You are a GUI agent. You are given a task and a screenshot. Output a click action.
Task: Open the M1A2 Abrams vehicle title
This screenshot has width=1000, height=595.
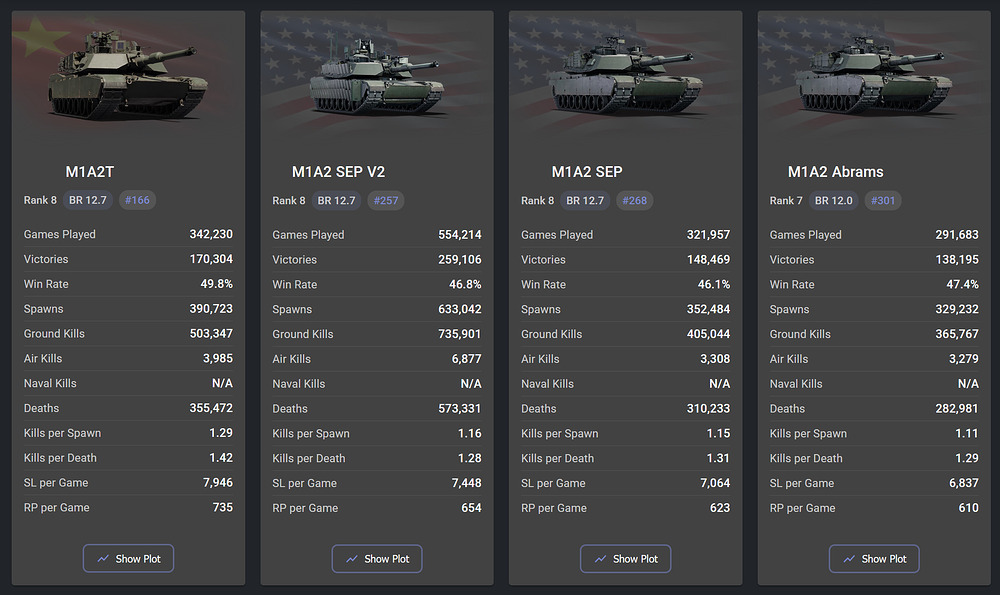[x=835, y=172]
